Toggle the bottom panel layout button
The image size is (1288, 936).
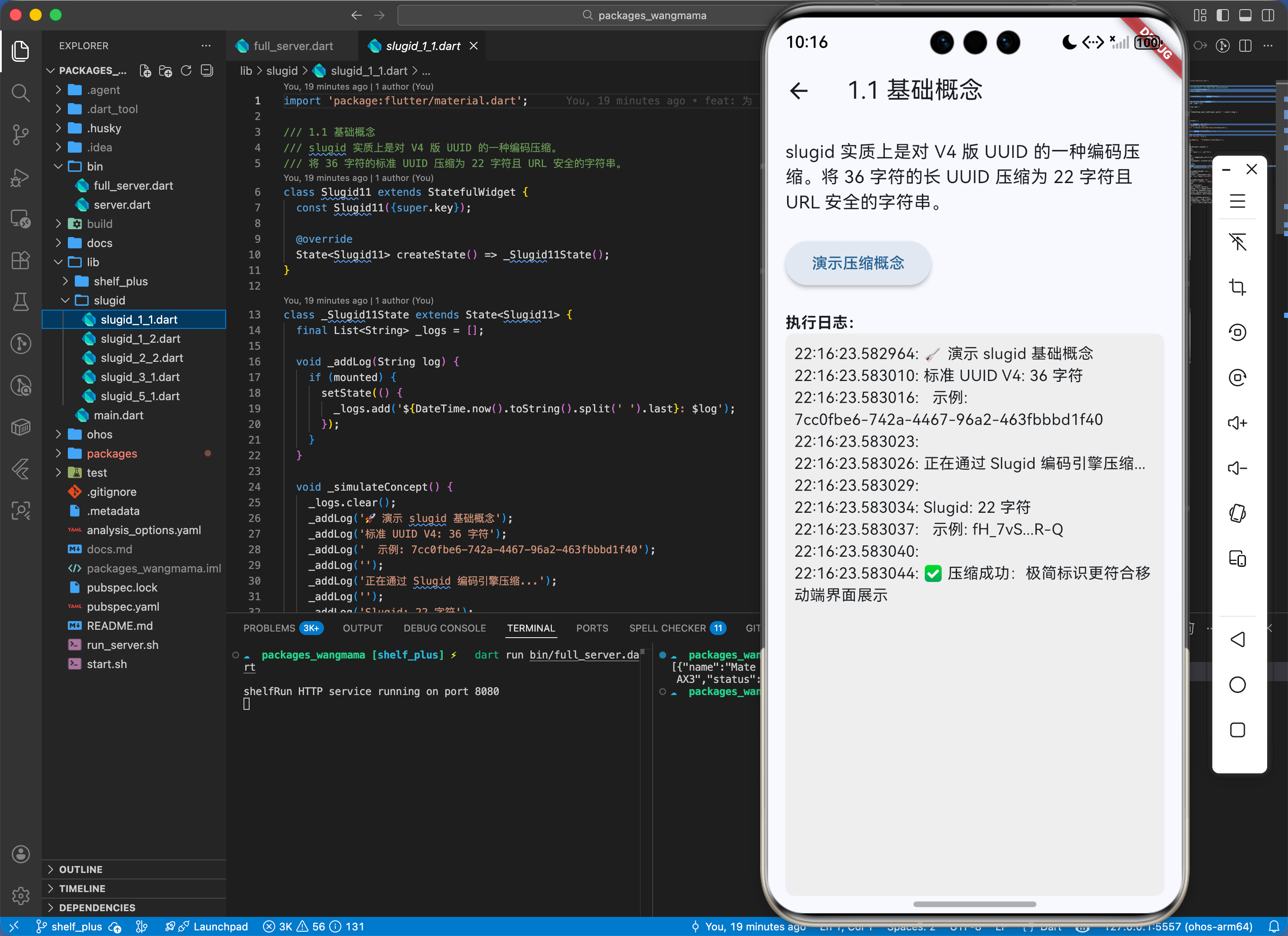coord(1245,15)
